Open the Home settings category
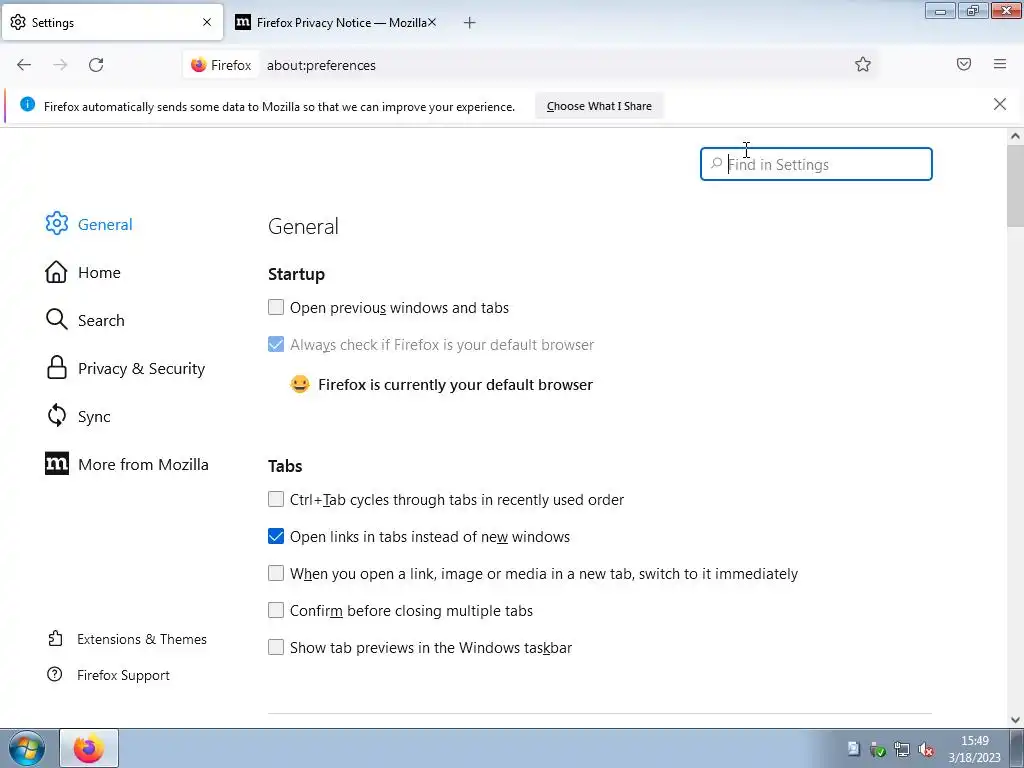The width and height of the screenshot is (1024, 768). tap(99, 272)
